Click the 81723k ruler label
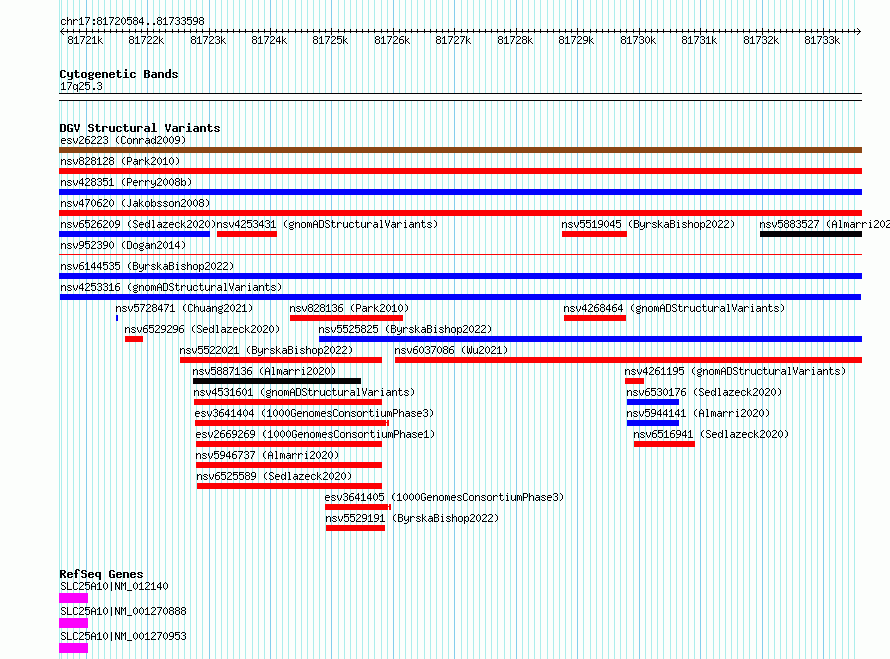The image size is (890, 659). point(208,40)
